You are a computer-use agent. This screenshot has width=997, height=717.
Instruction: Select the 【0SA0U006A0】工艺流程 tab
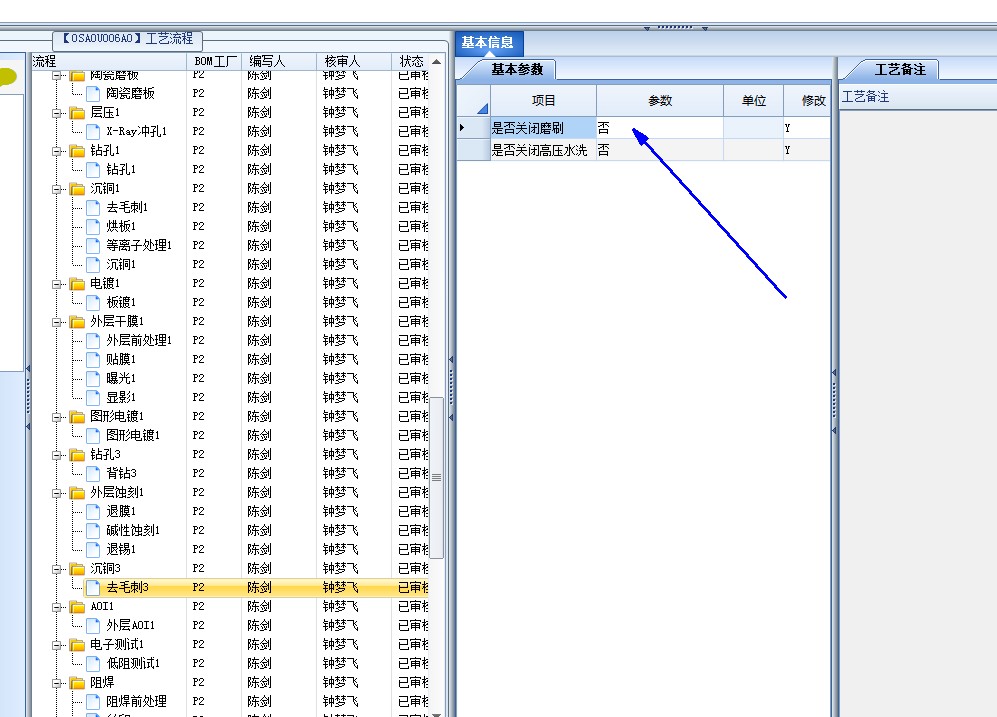(x=128, y=39)
